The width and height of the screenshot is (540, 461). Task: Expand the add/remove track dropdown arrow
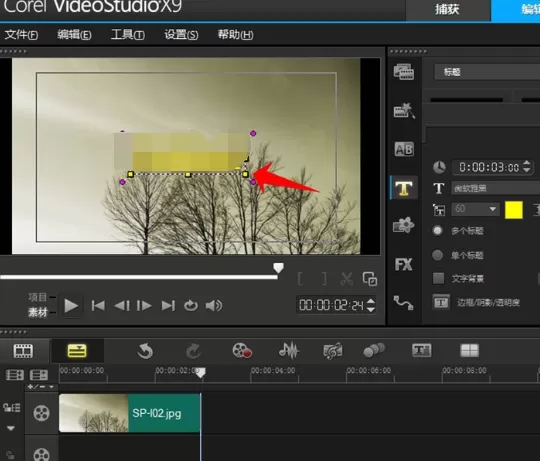[51, 387]
